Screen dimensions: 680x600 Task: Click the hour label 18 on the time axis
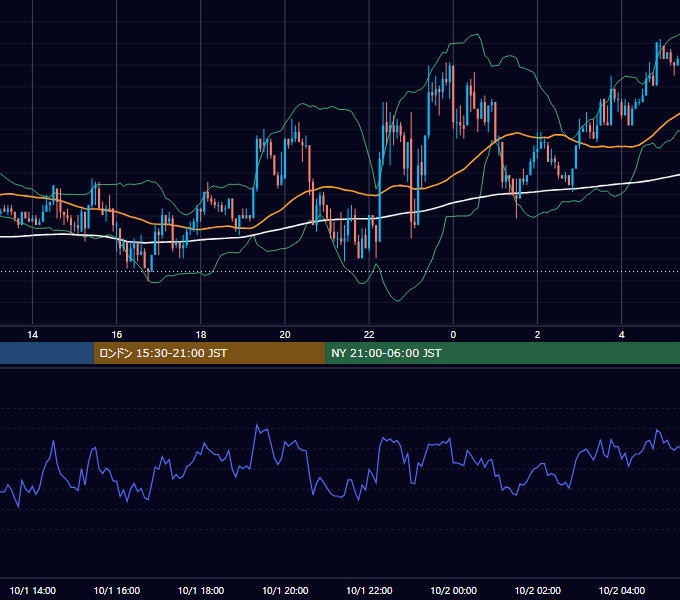click(x=201, y=335)
